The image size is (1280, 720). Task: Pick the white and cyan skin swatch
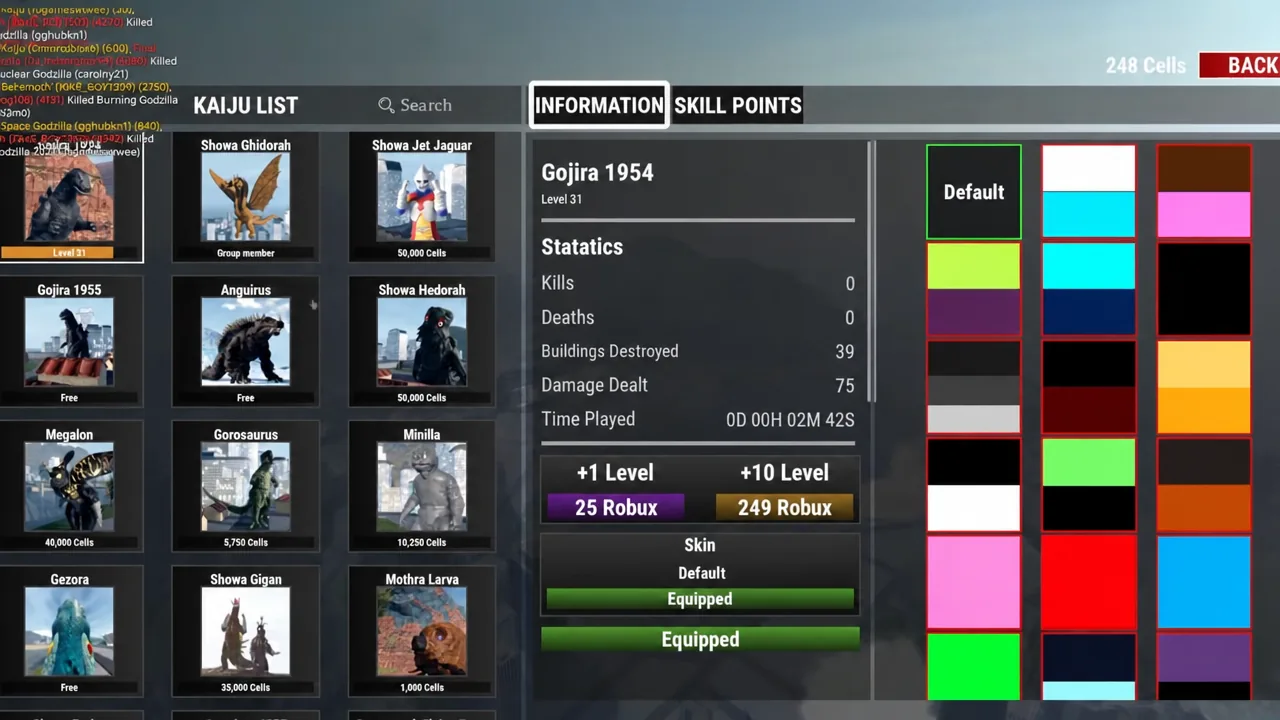pyautogui.click(x=1089, y=192)
